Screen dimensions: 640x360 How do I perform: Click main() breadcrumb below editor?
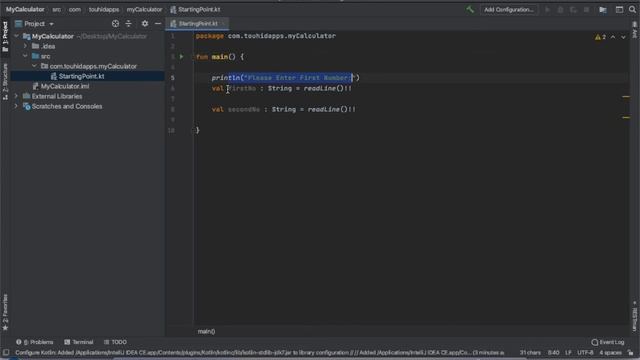point(206,331)
